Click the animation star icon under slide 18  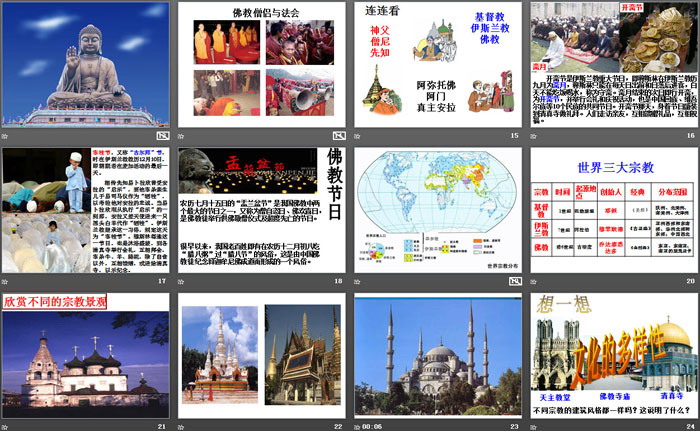[184, 281]
